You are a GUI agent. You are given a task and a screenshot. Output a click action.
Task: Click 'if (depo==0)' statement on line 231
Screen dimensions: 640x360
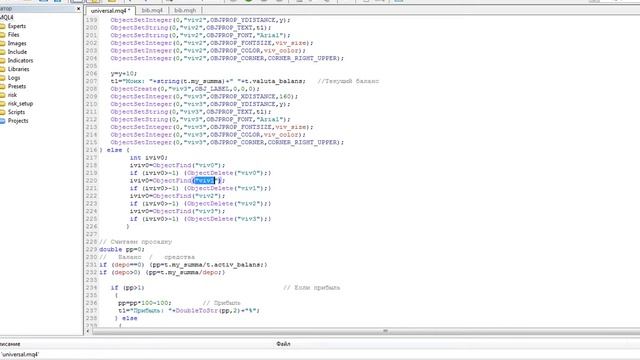click(183, 264)
